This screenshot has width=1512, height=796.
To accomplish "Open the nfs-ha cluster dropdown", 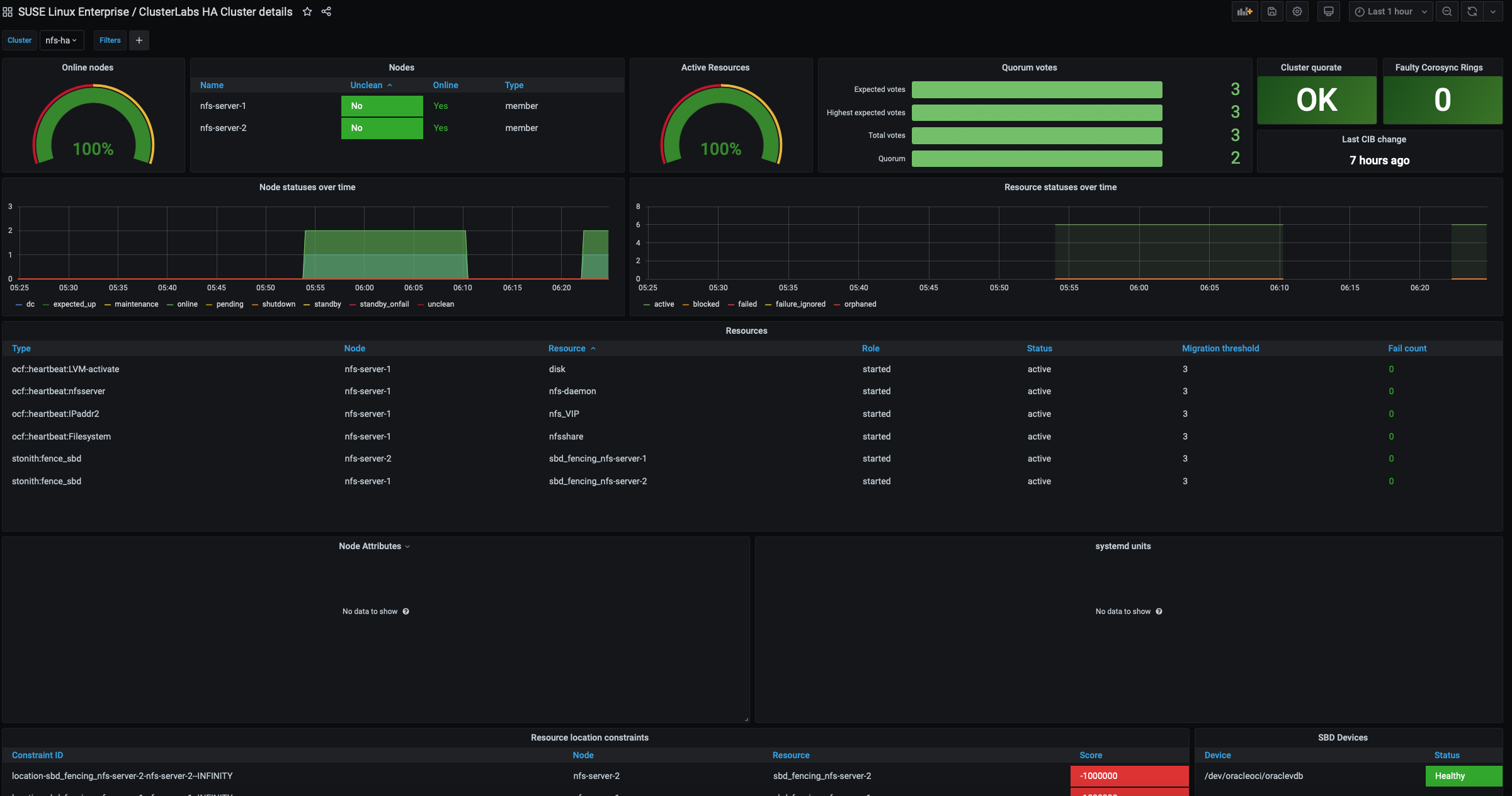I will point(61,40).
